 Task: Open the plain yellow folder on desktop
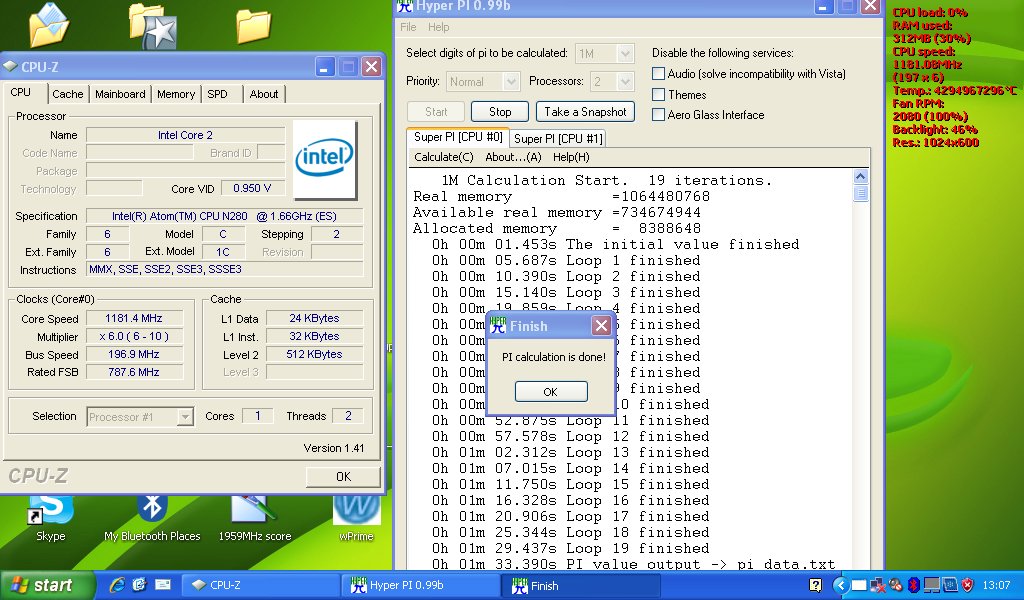point(253,26)
